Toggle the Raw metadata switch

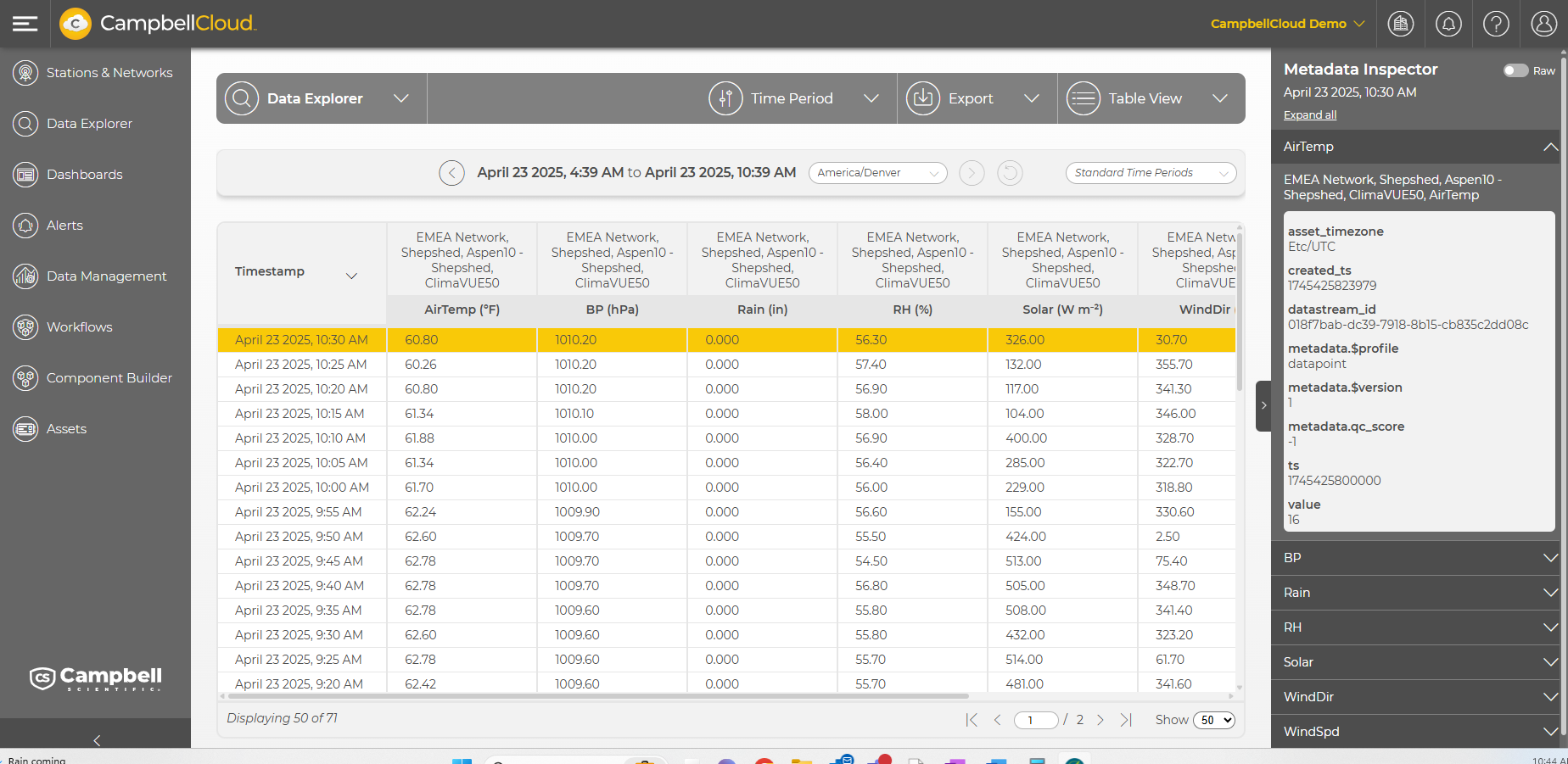tap(1515, 70)
